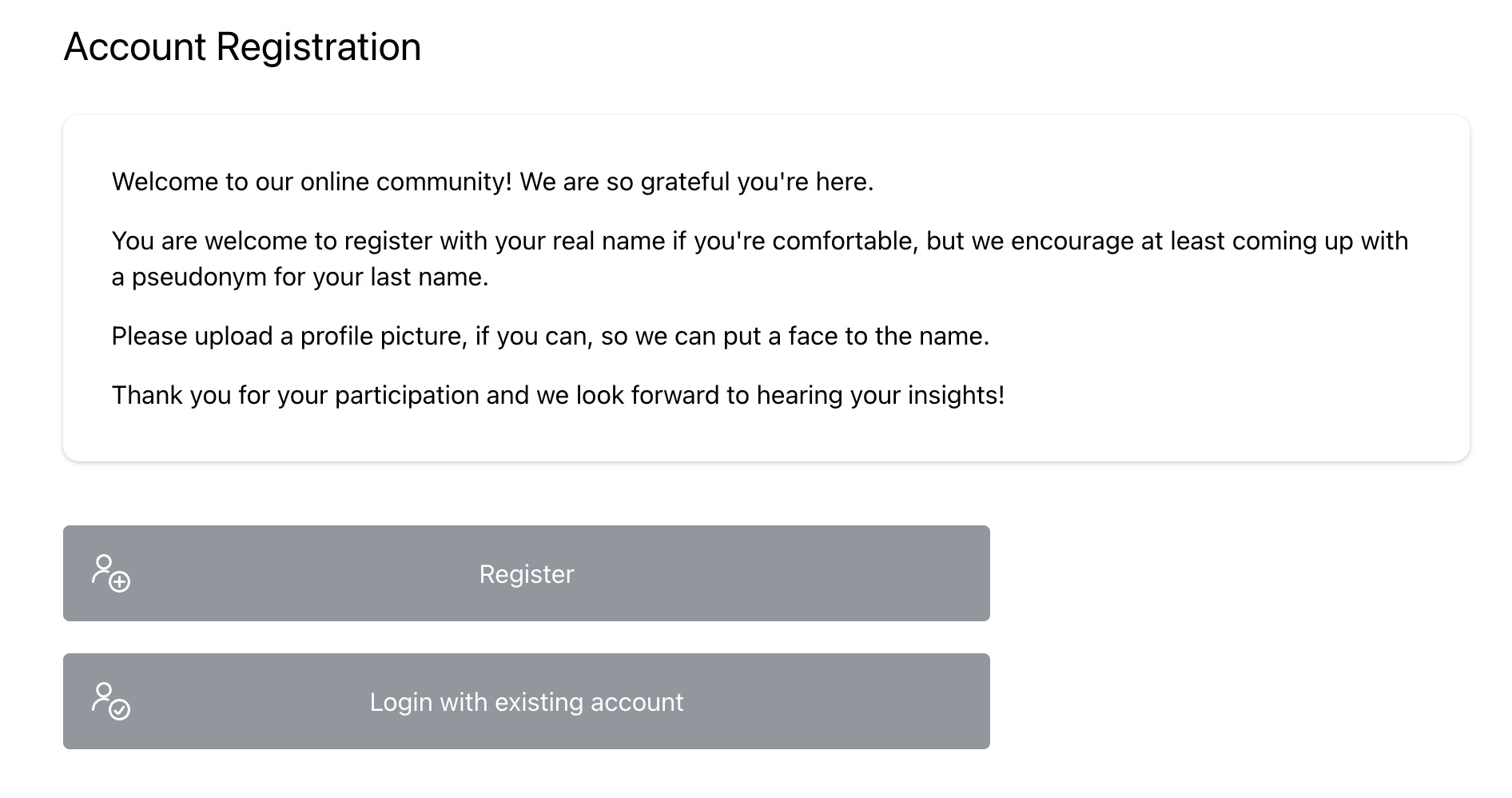Click the "Register" label text

click(527, 574)
